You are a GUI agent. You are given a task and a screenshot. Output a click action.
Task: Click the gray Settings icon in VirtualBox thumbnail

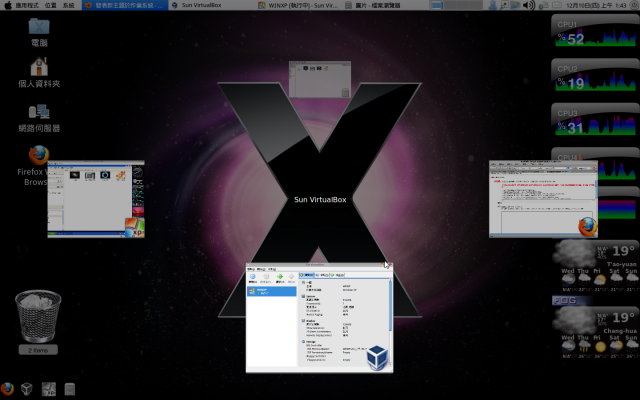click(x=266, y=278)
